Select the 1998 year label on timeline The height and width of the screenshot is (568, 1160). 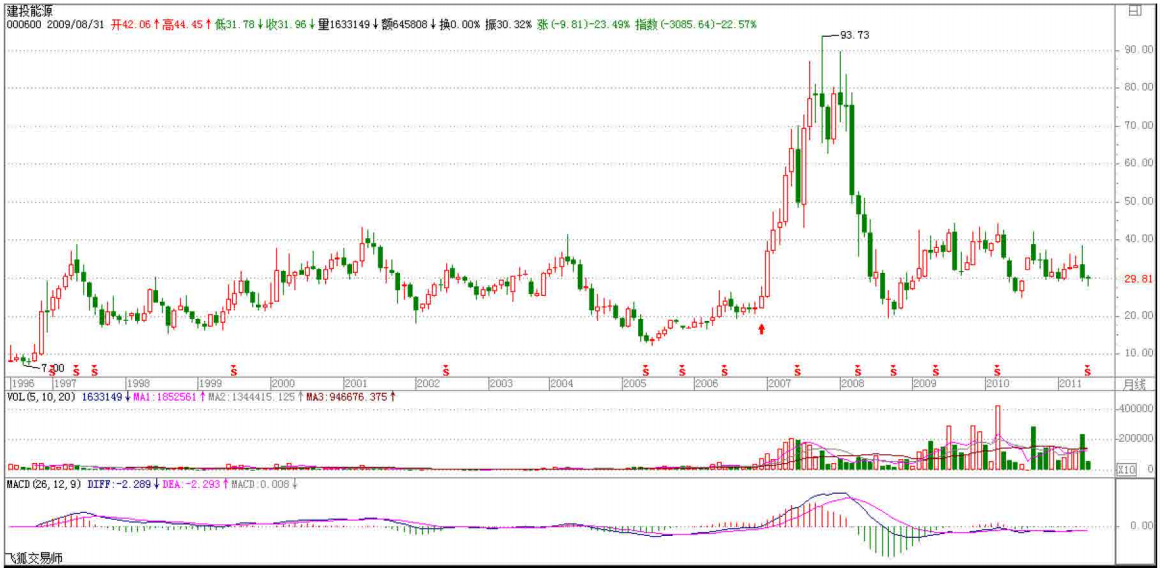click(x=138, y=384)
